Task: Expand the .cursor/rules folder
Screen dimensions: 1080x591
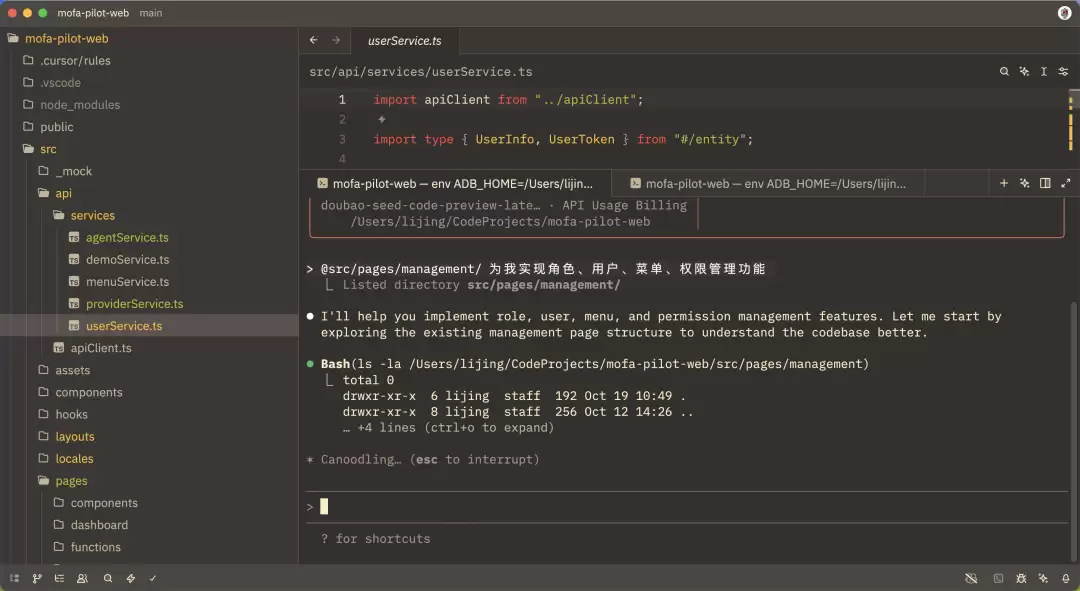Action: (x=75, y=61)
